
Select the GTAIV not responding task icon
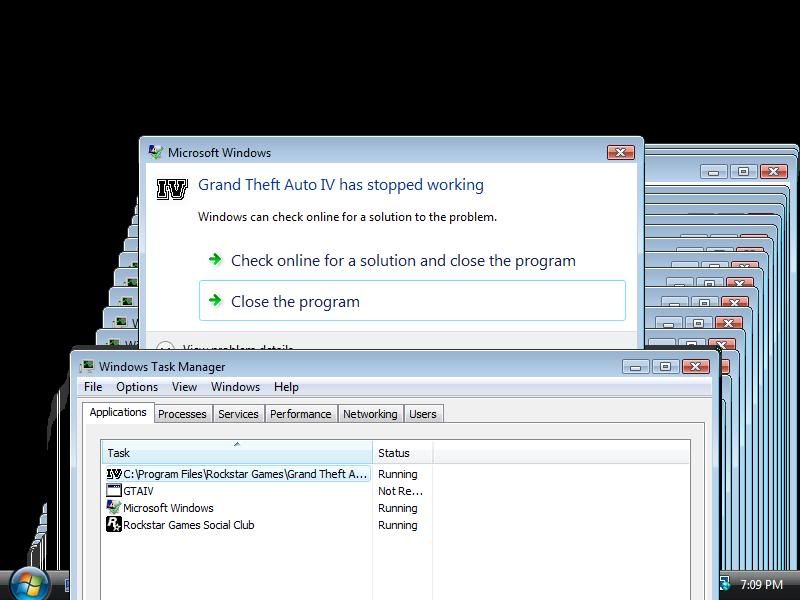coord(114,491)
